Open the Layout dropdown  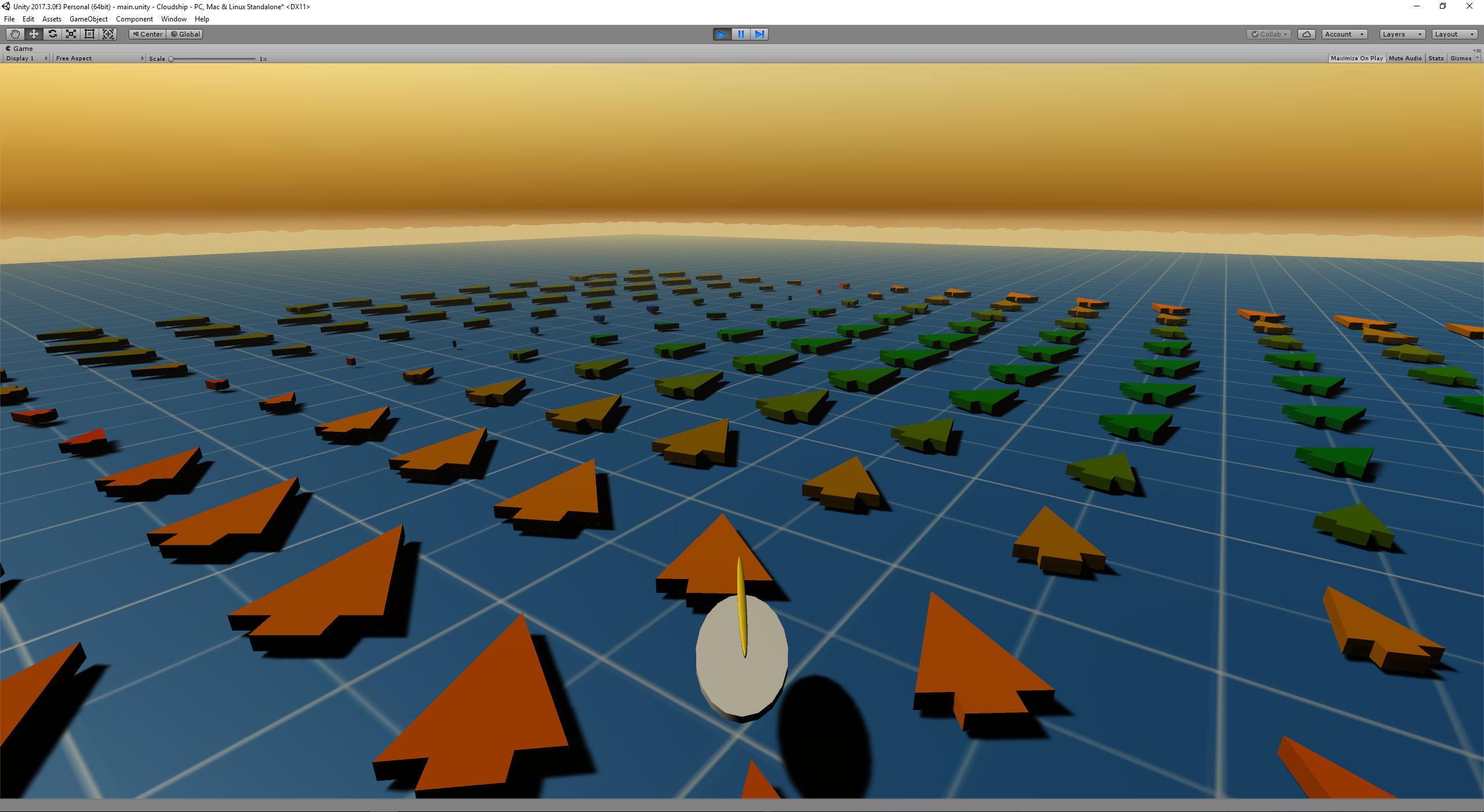click(1454, 34)
